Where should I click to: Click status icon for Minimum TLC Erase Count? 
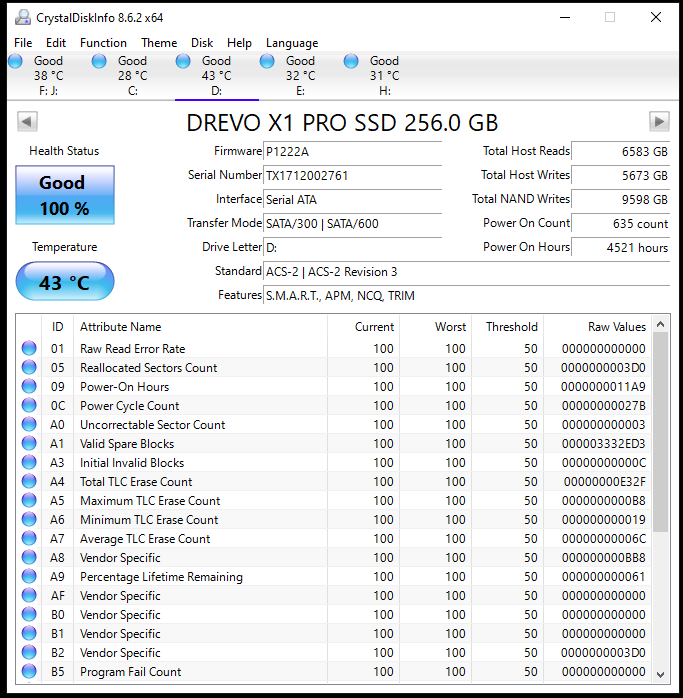point(29,519)
